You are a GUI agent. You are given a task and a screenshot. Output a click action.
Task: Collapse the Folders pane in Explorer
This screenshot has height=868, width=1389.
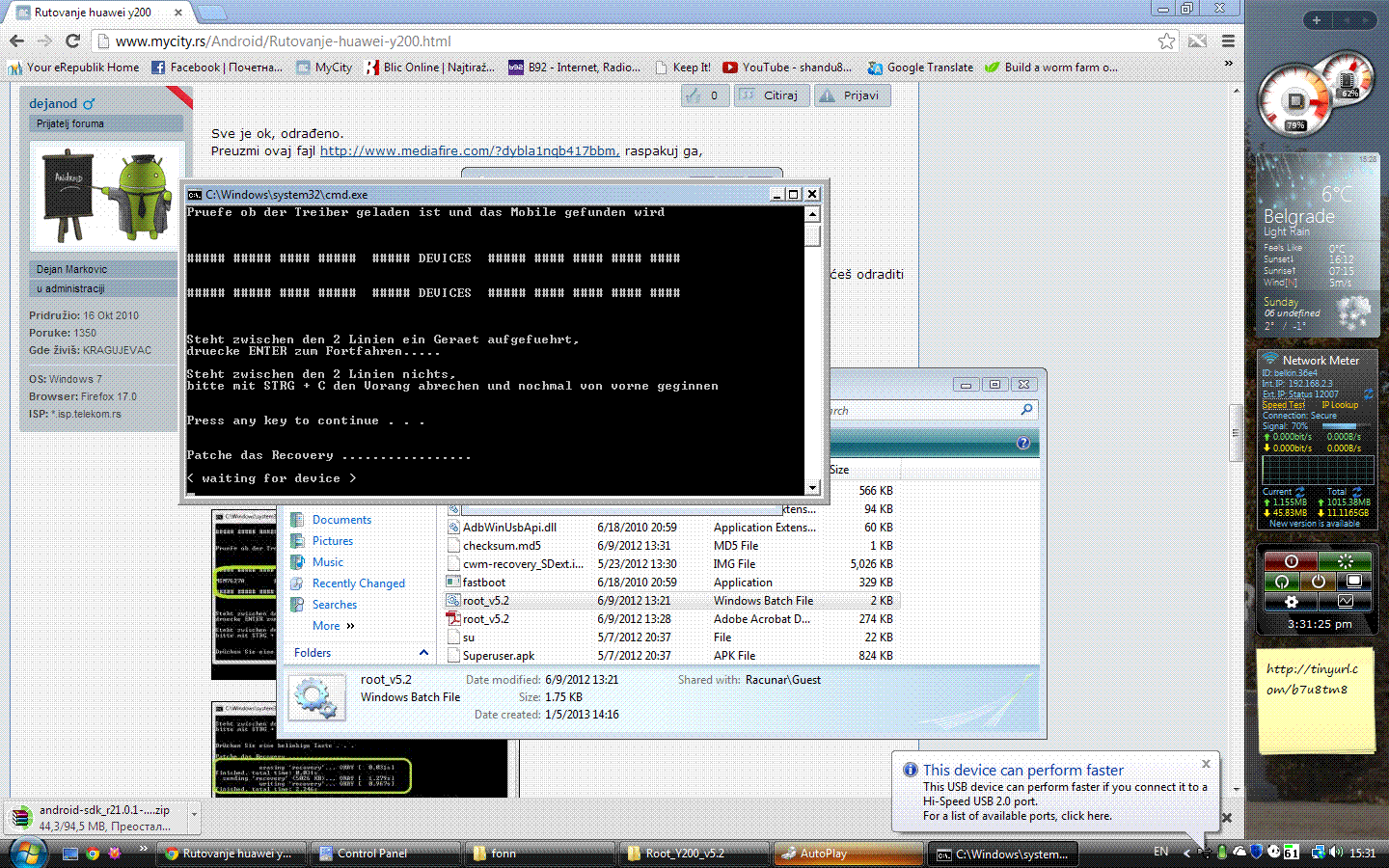(x=423, y=653)
